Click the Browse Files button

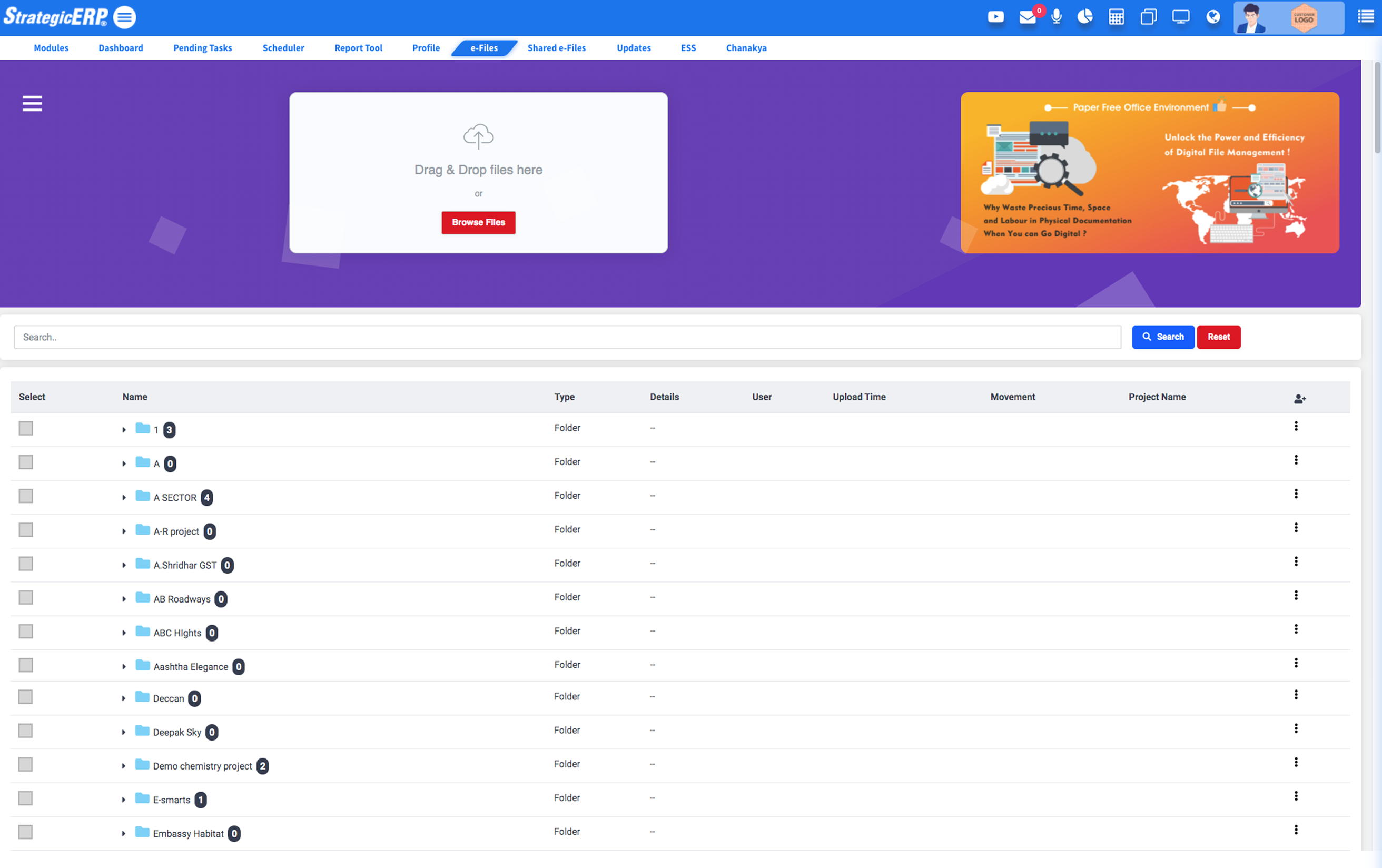[x=478, y=223]
